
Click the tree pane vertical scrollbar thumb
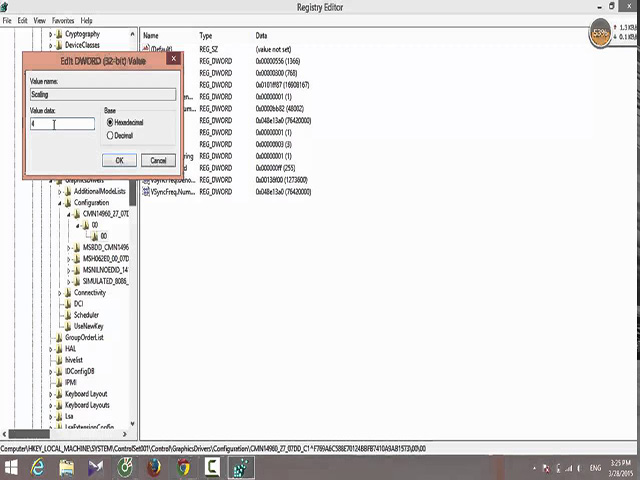pyautogui.click(x=133, y=193)
